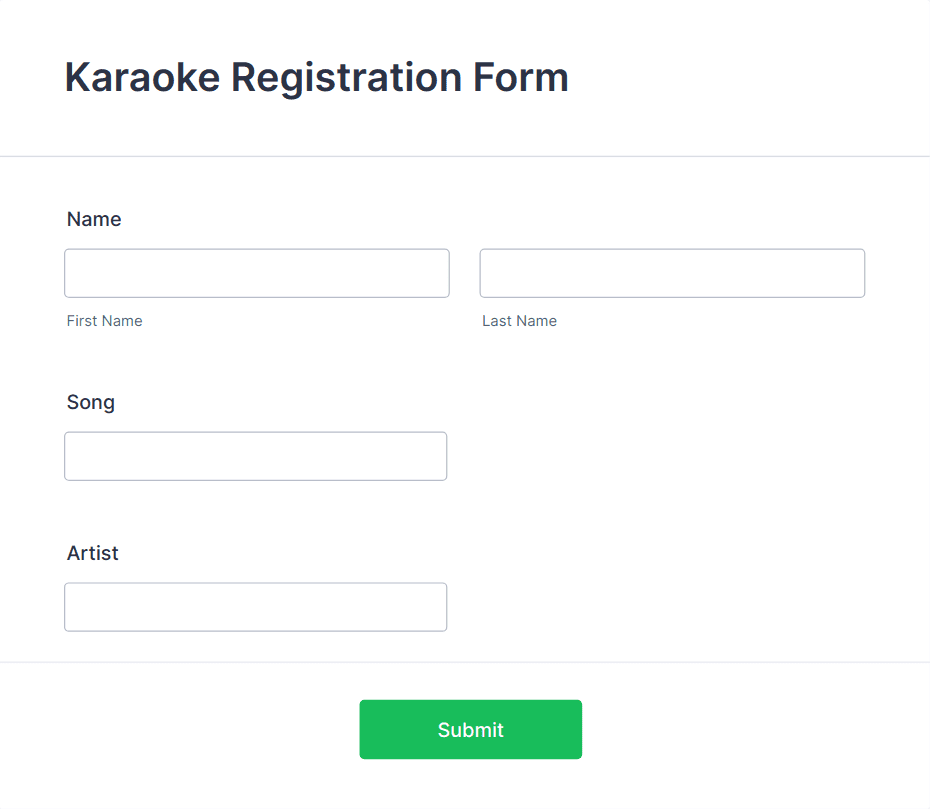This screenshot has width=930, height=809.
Task: Click the First Name sublabel text
Action: pyautogui.click(x=104, y=321)
